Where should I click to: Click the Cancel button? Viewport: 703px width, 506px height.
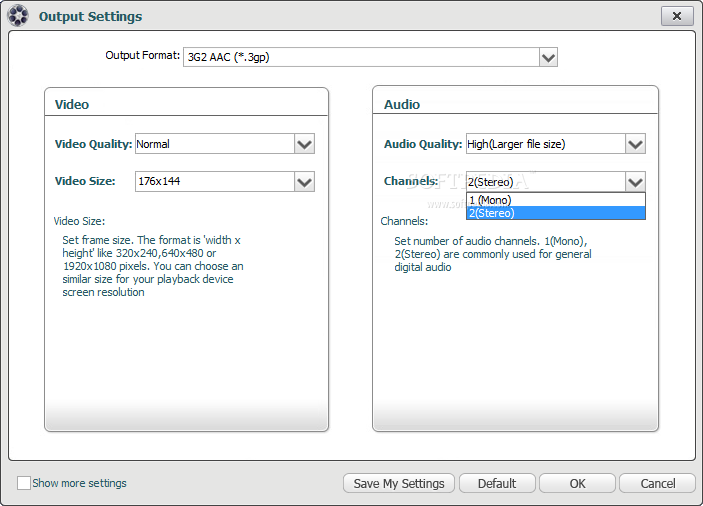tap(657, 483)
